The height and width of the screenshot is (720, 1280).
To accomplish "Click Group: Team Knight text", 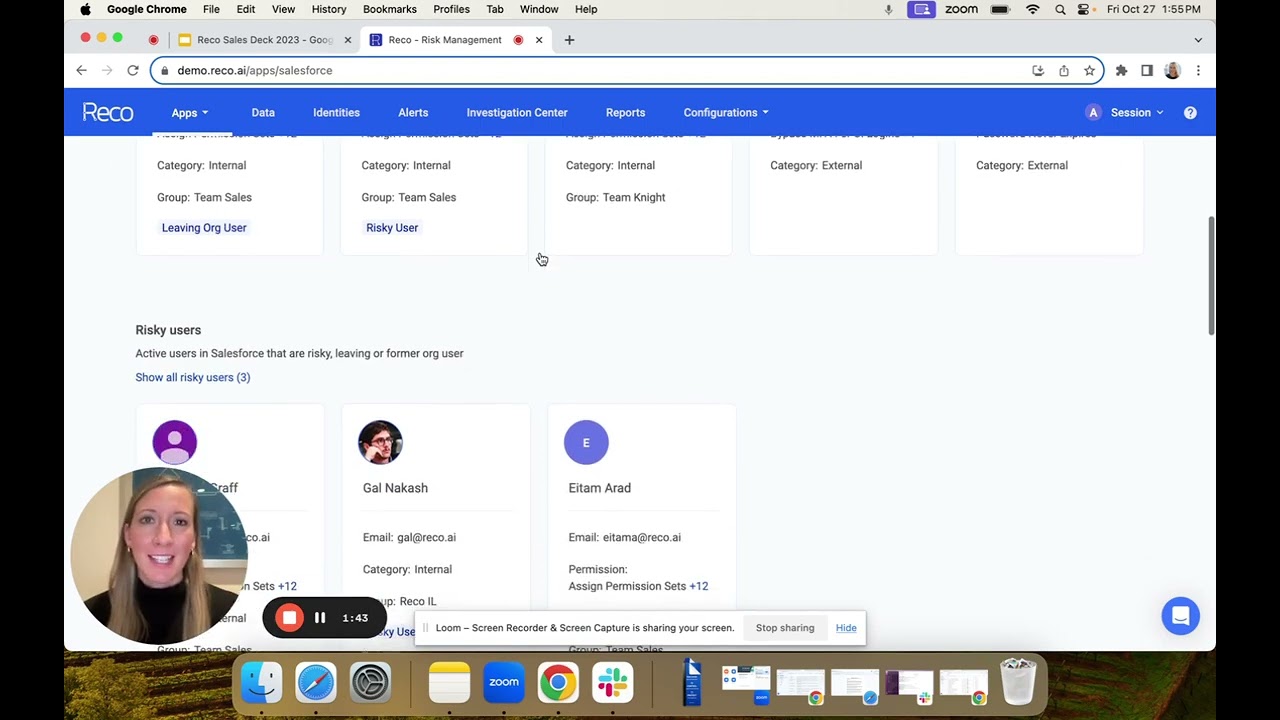I will (615, 197).
